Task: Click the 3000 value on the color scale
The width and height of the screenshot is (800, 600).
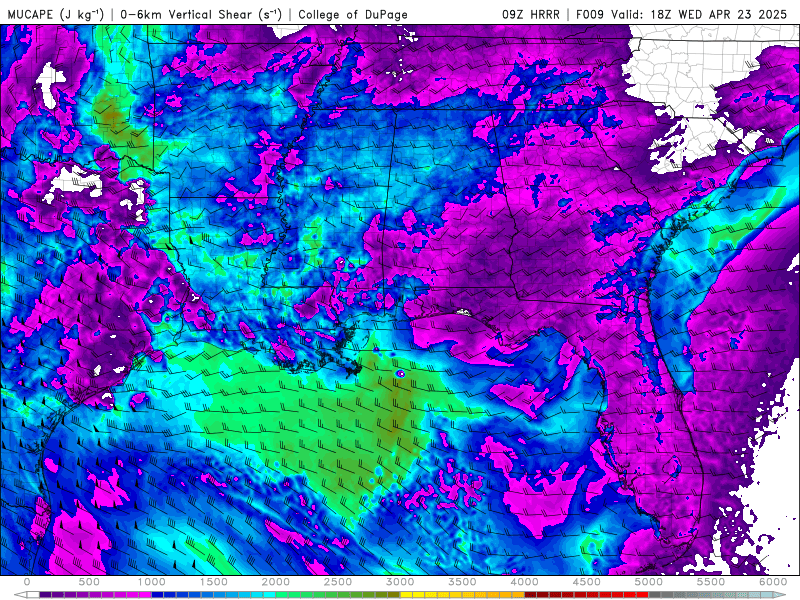Action: pos(400,582)
